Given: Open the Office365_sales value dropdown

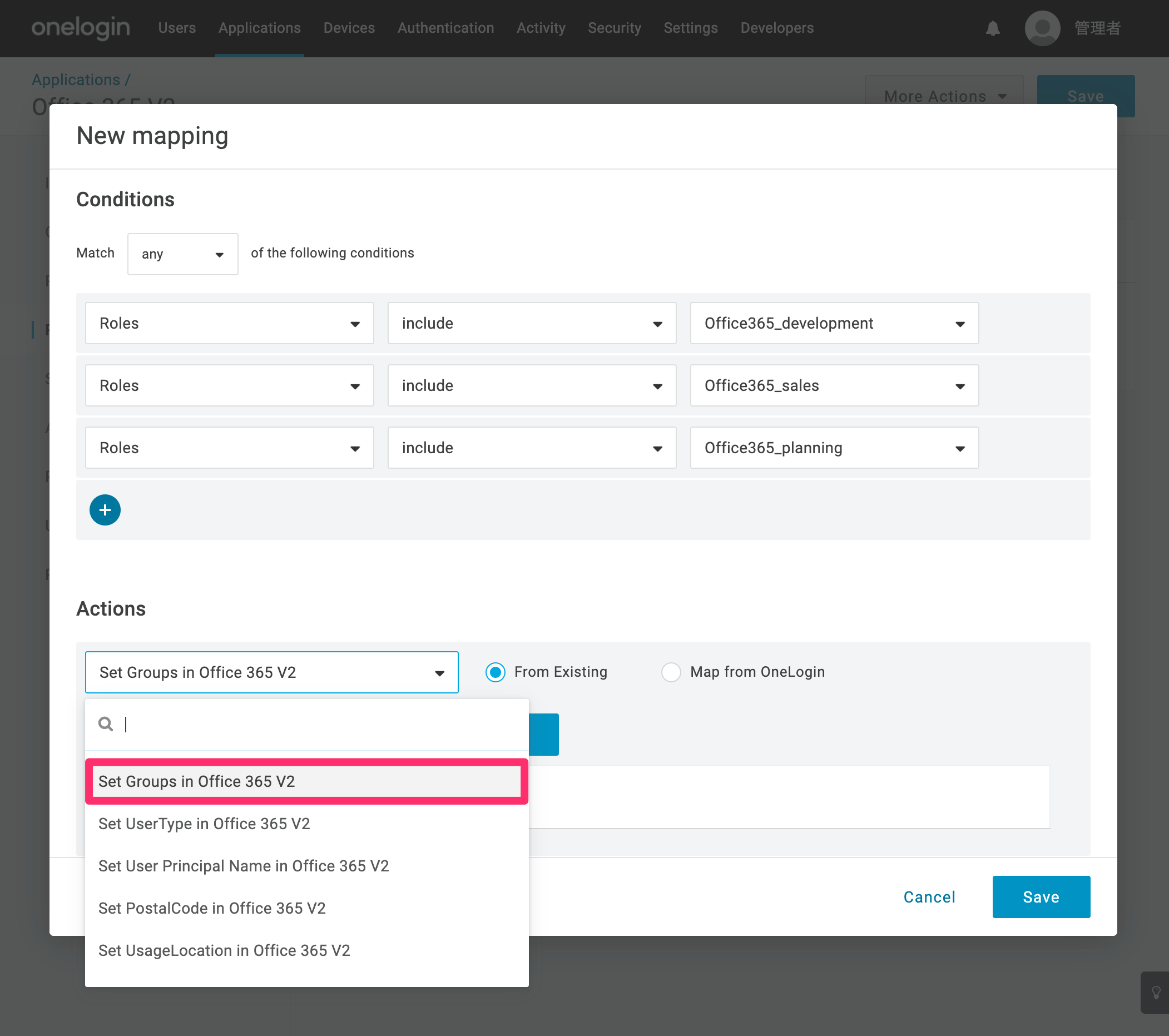Looking at the screenshot, I should point(834,385).
